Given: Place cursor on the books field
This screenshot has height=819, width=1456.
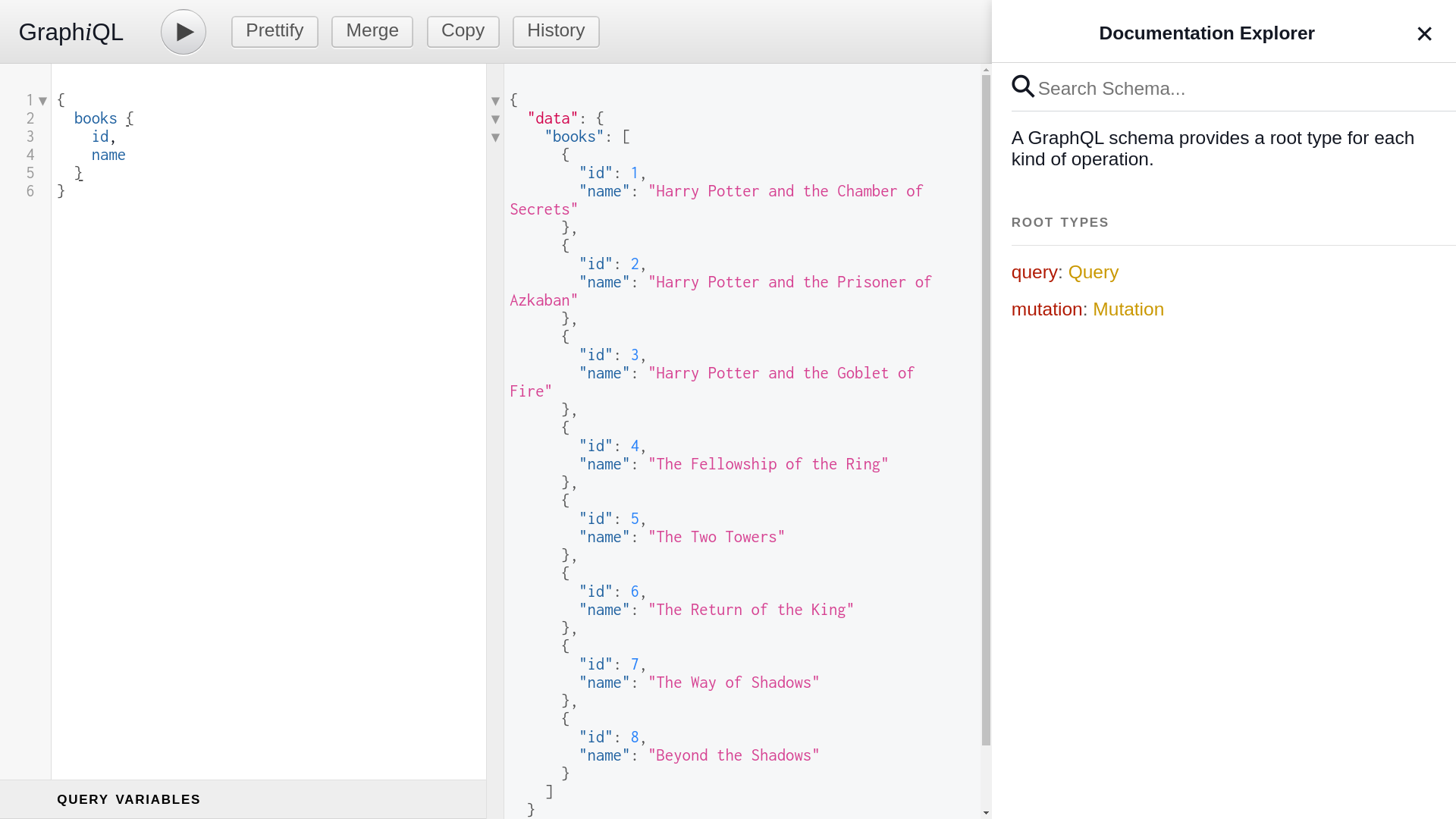Looking at the screenshot, I should [x=96, y=118].
